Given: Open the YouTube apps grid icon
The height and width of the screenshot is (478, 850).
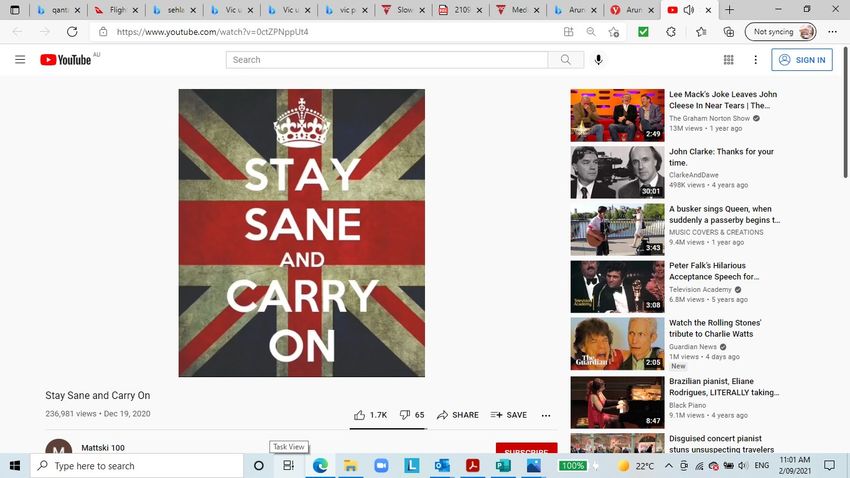Looking at the screenshot, I should click(729, 60).
